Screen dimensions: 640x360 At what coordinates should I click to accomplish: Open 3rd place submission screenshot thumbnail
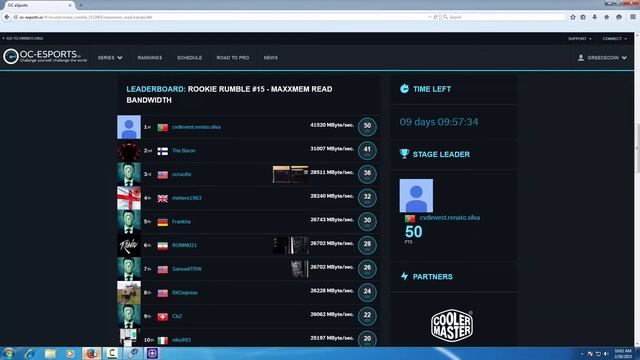tap(290, 174)
